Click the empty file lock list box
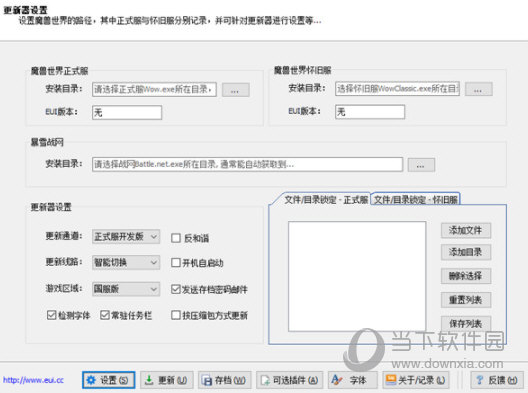 click(x=357, y=276)
